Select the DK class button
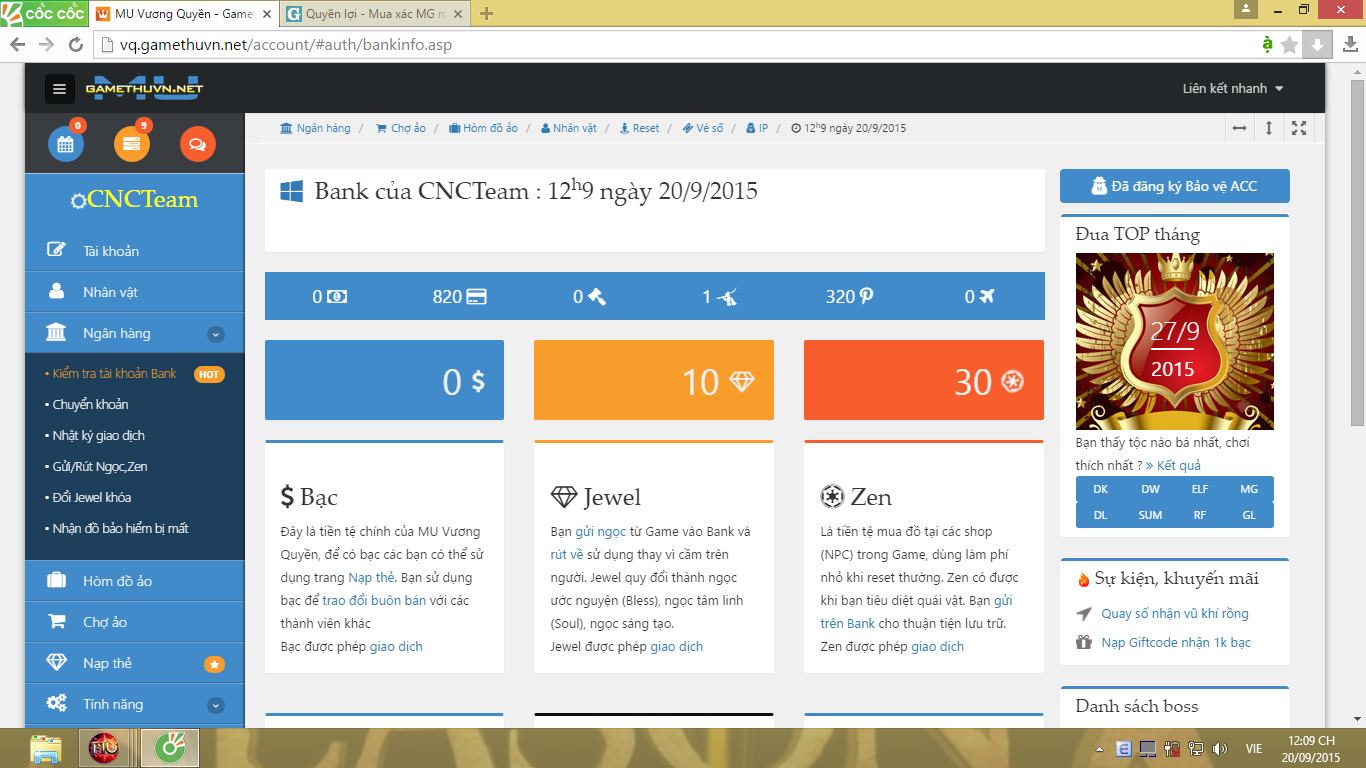 pos(1100,489)
